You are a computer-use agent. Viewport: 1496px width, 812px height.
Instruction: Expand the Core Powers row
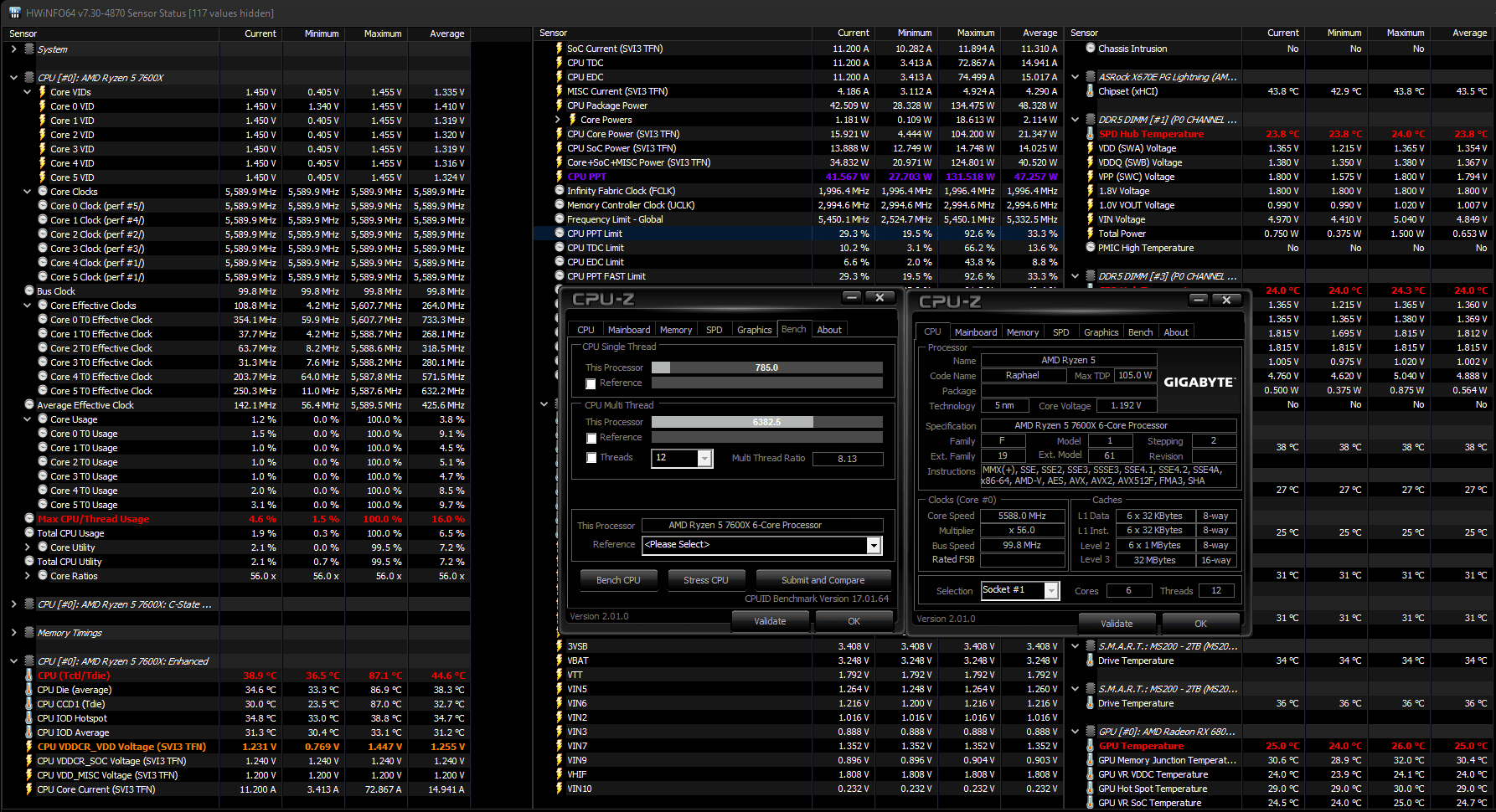pos(559,120)
